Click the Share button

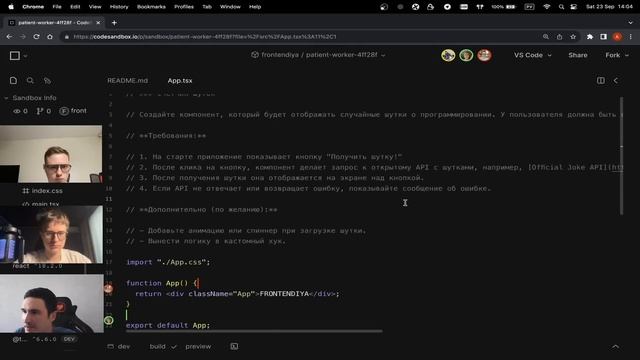578,55
